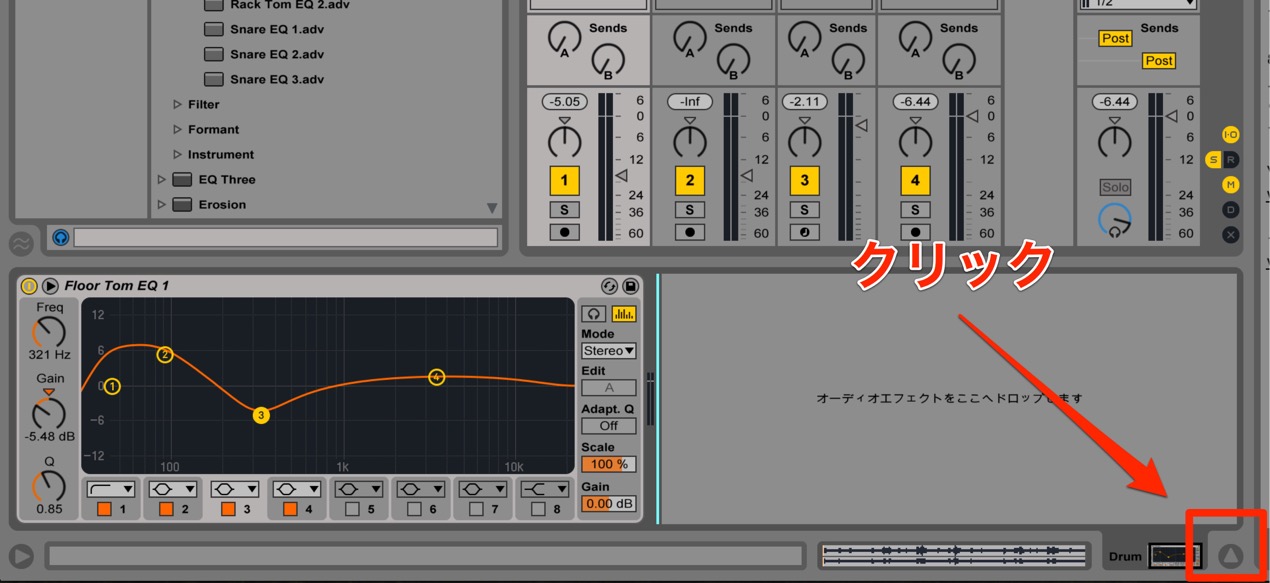The height and width of the screenshot is (583, 1270).
Task: Click the Freq knob showing 321 Hz
Action: coord(48,331)
